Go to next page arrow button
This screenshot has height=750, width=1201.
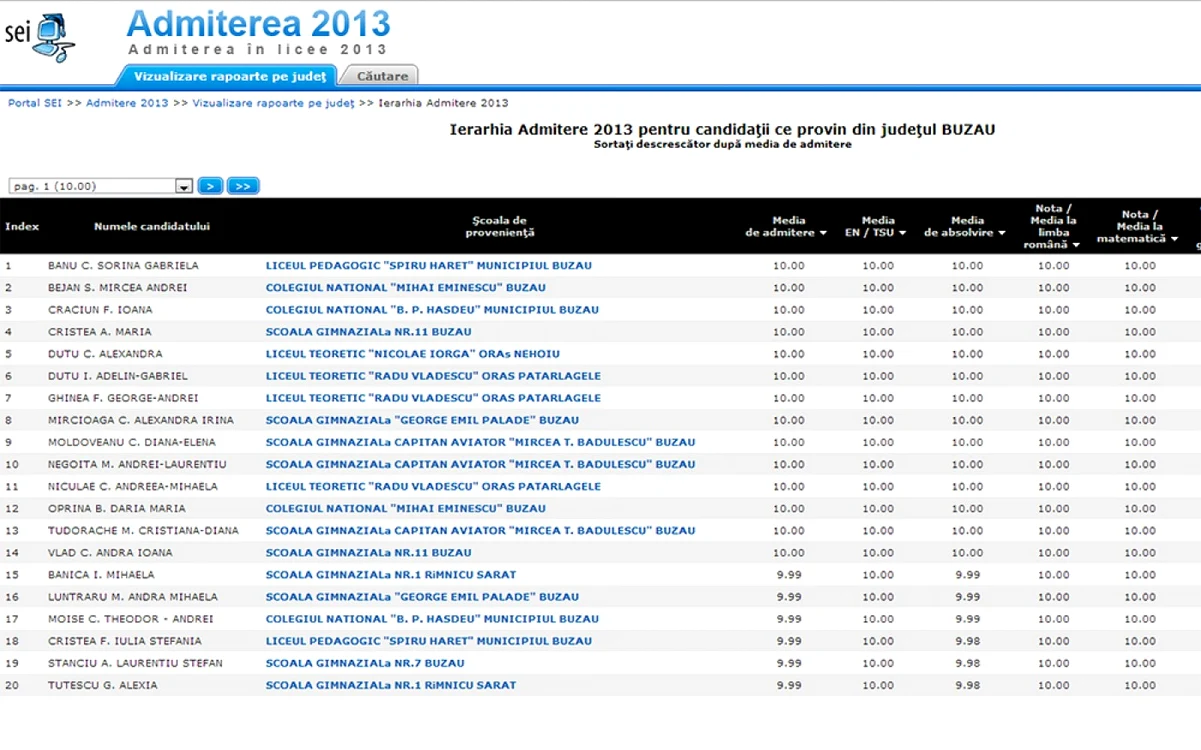210,186
